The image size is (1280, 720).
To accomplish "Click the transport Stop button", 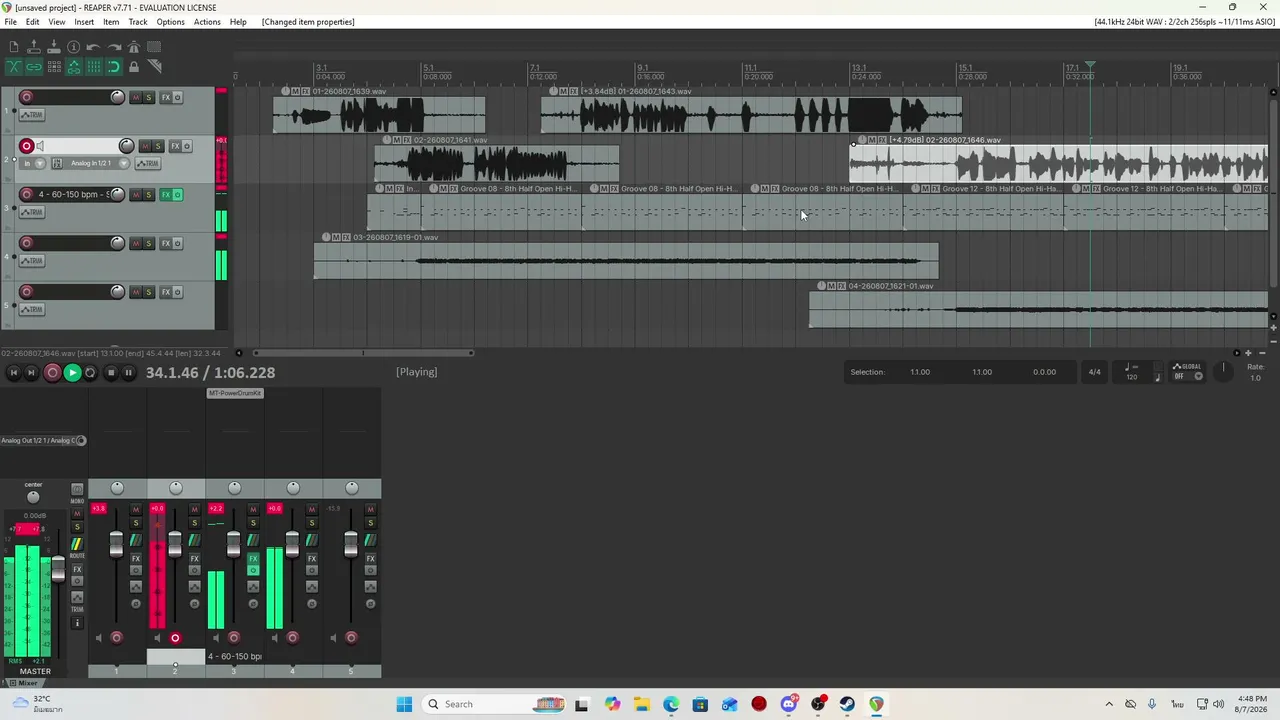I will (110, 373).
